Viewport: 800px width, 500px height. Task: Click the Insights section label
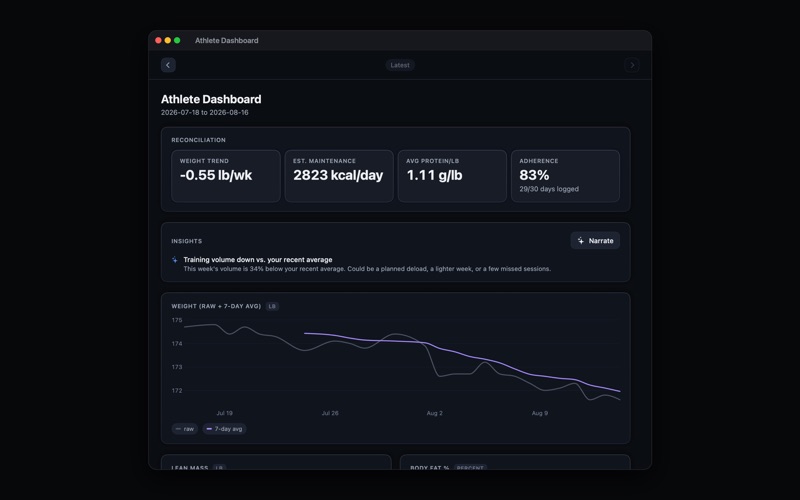click(x=187, y=241)
